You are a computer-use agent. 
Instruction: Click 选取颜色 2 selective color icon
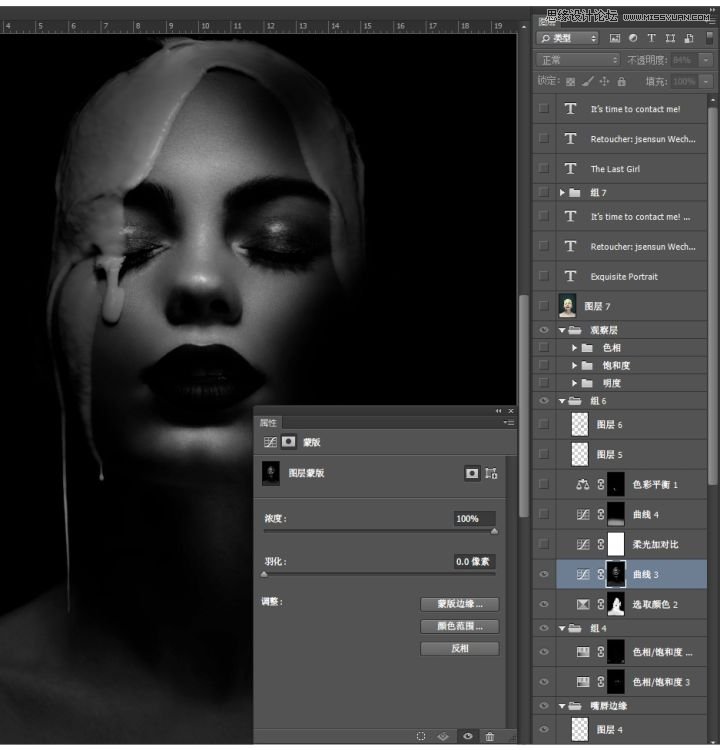coord(583,605)
